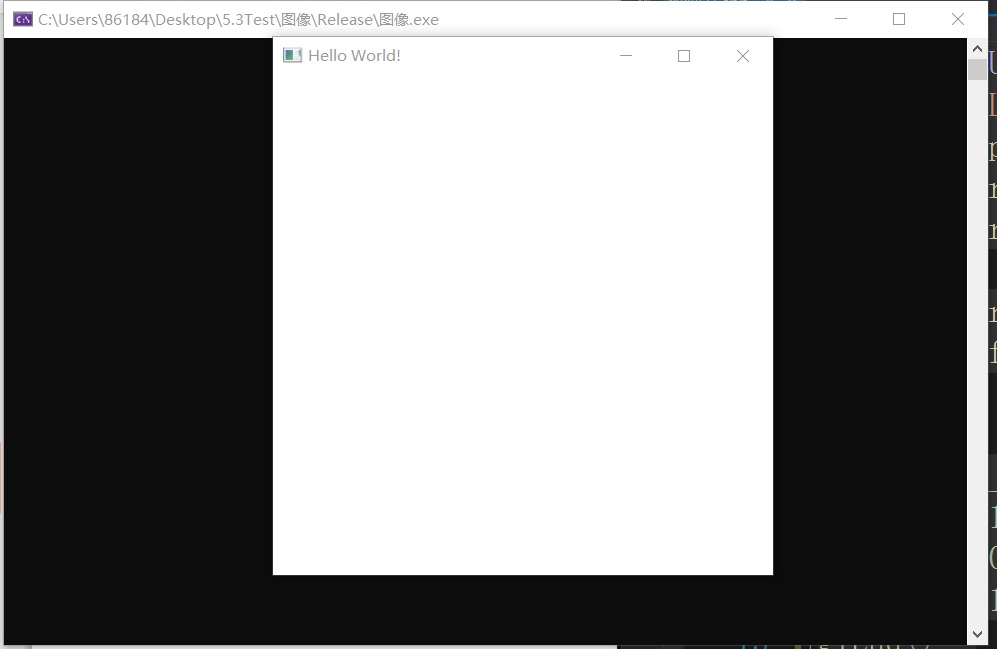
Task: Click empty Hello World title bar space before minimize
Action: (x=500, y=56)
